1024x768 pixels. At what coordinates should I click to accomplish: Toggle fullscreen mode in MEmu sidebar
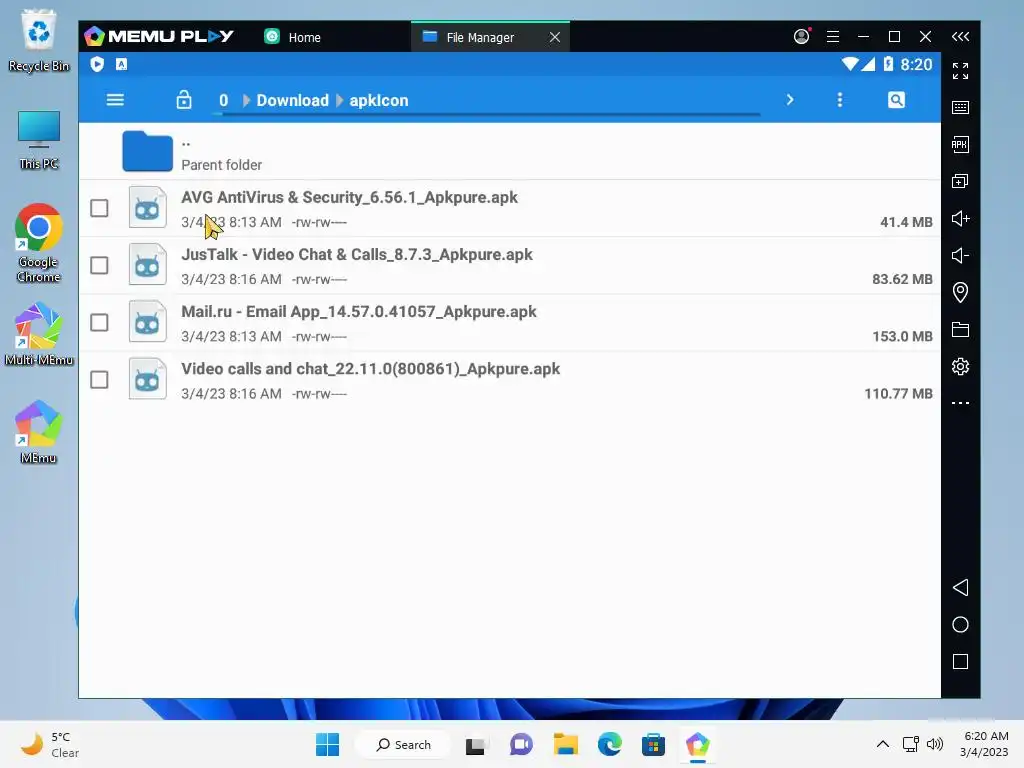960,71
